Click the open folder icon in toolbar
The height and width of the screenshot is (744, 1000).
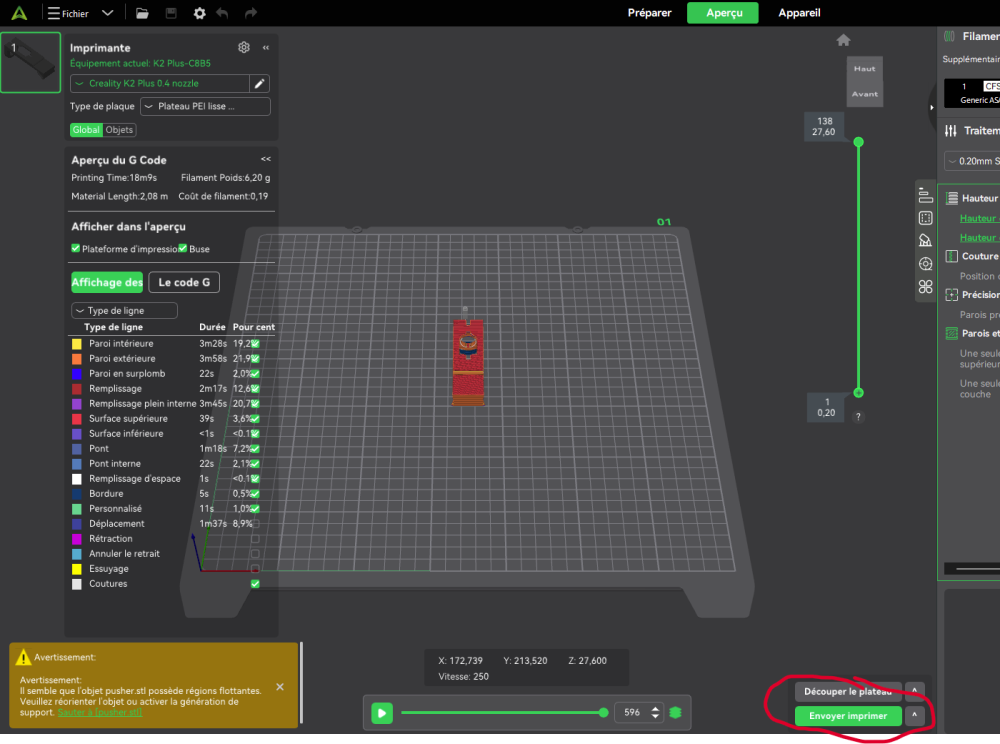click(142, 13)
